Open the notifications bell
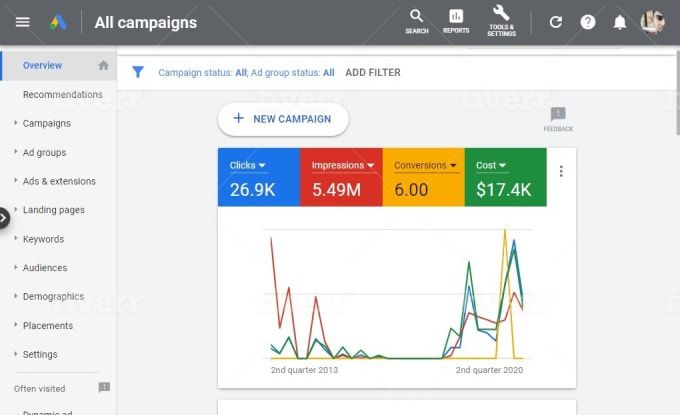Image resolution: width=680 pixels, height=415 pixels. pyautogui.click(x=620, y=22)
